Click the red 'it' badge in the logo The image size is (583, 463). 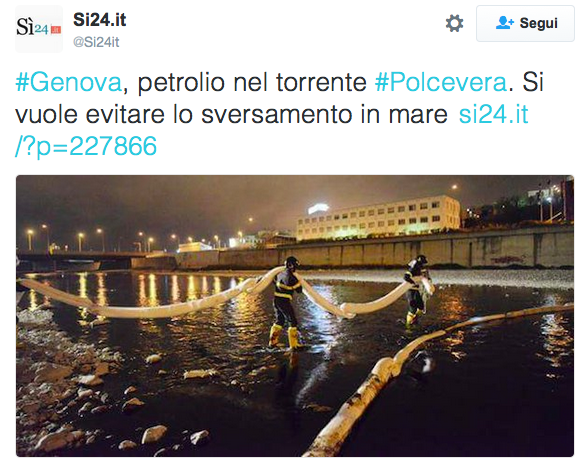56,30
